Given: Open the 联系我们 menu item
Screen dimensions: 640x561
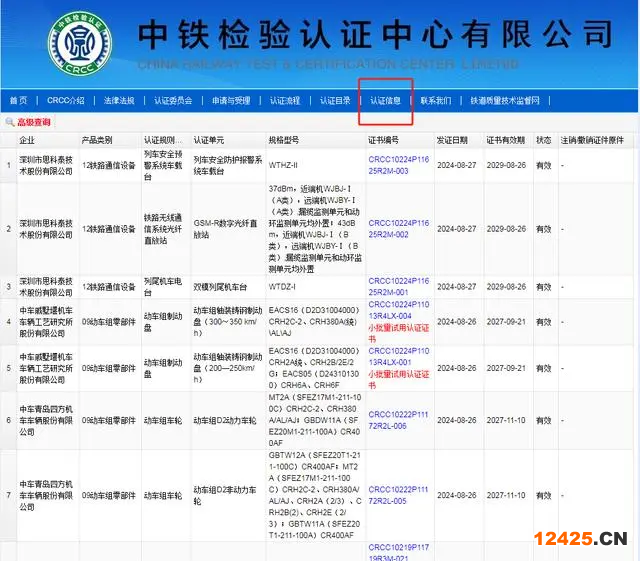Looking at the screenshot, I should 436,100.
